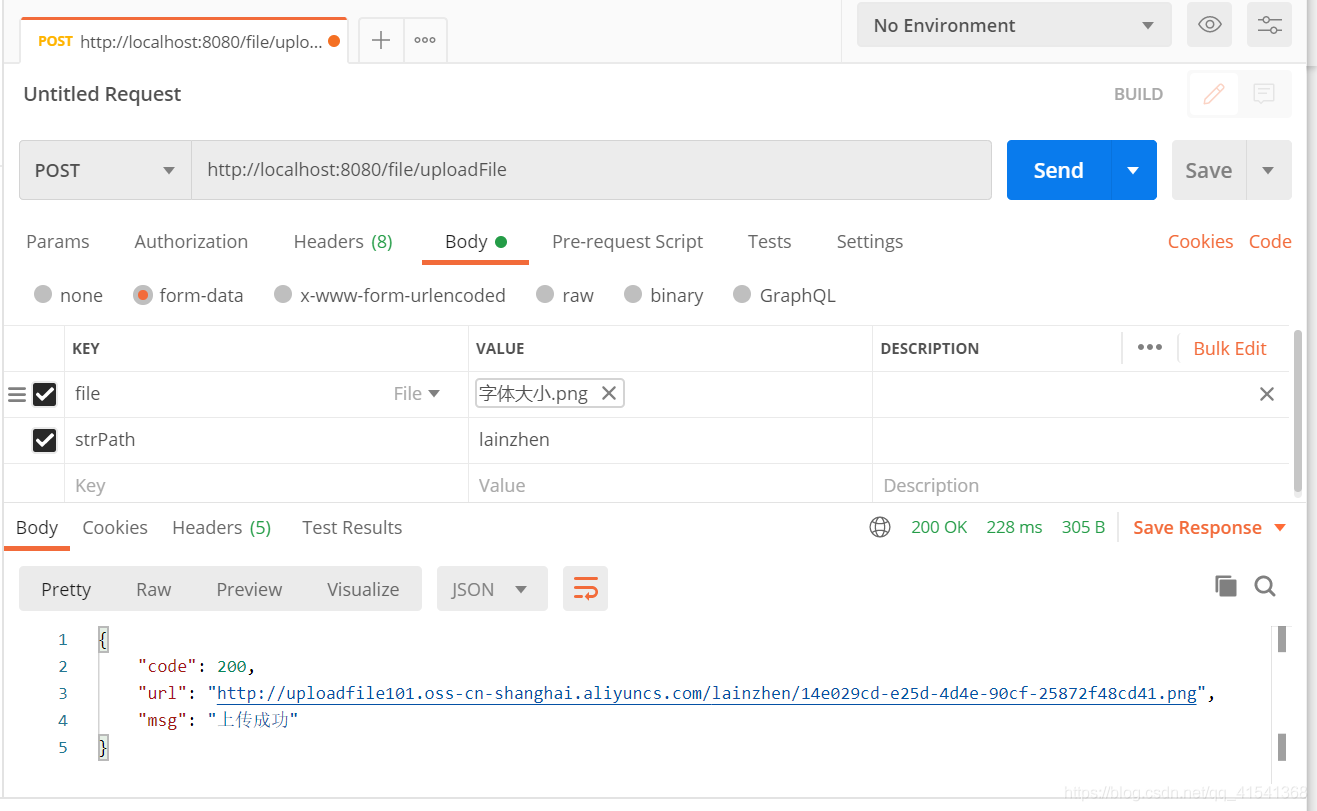Expand the Save Response dropdown

click(x=1281, y=527)
